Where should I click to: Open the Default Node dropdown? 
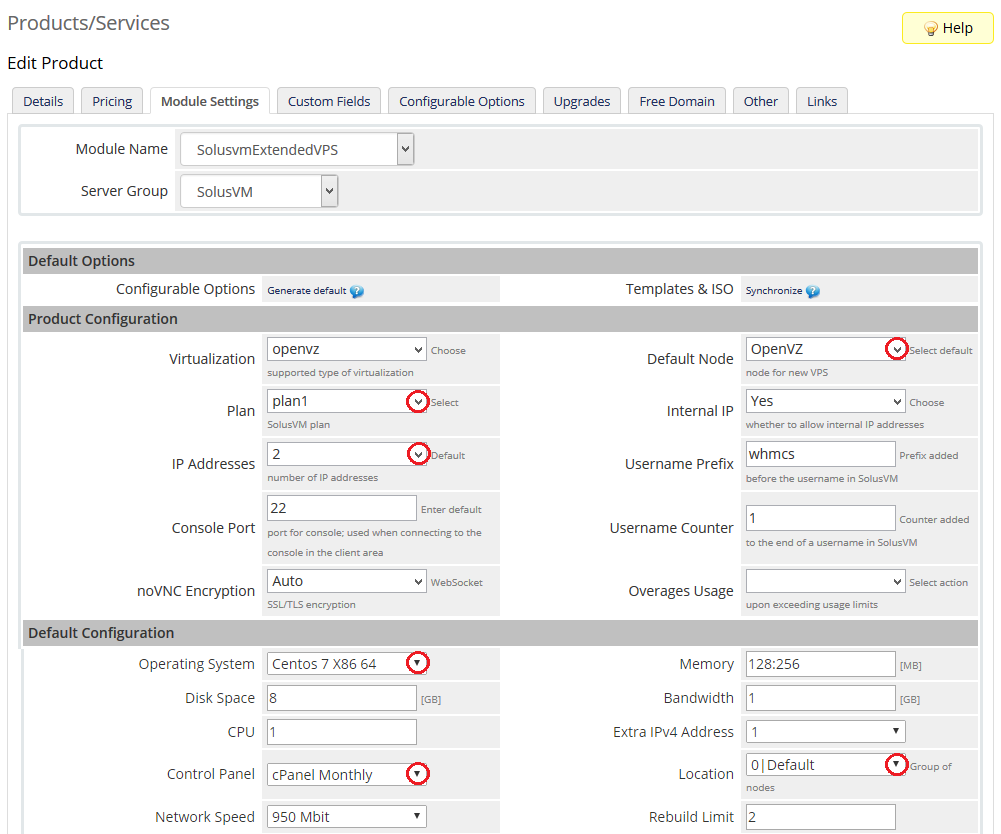825,349
